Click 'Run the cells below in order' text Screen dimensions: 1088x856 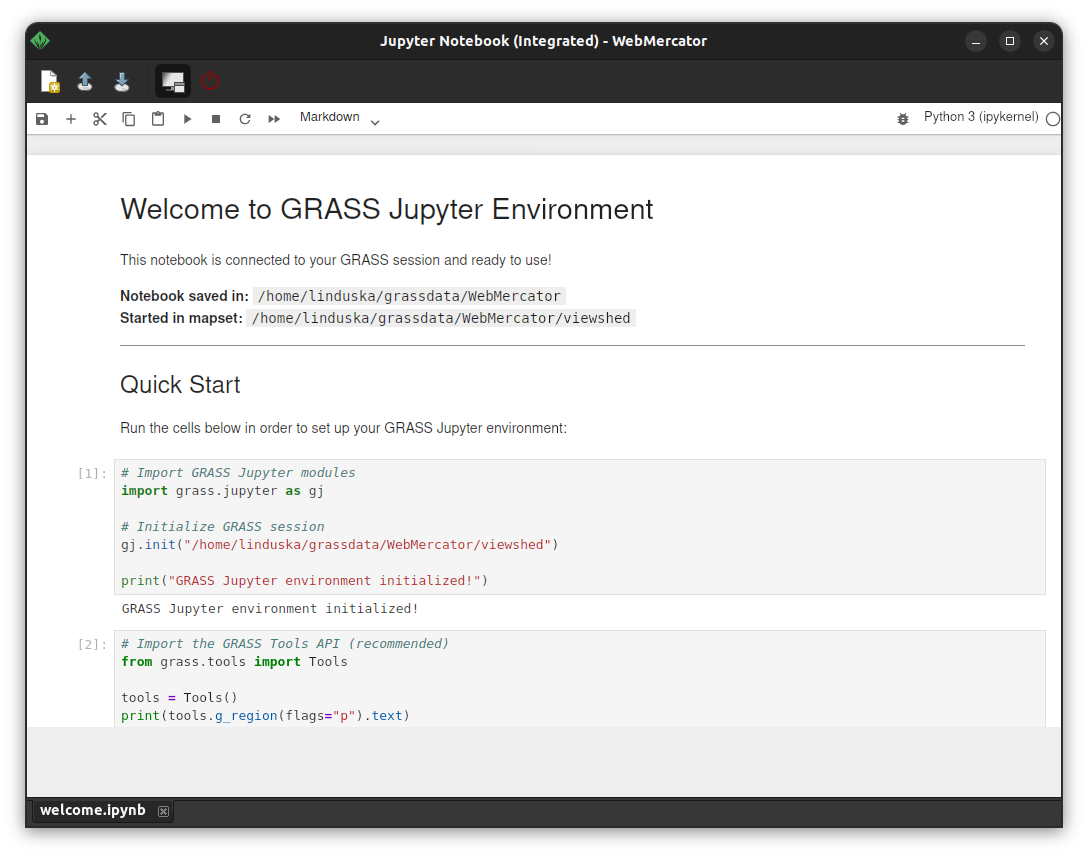click(x=343, y=428)
